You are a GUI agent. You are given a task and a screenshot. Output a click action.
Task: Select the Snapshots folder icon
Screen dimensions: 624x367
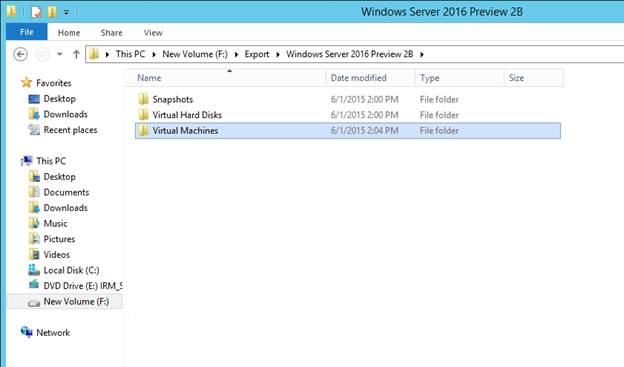tap(143, 99)
